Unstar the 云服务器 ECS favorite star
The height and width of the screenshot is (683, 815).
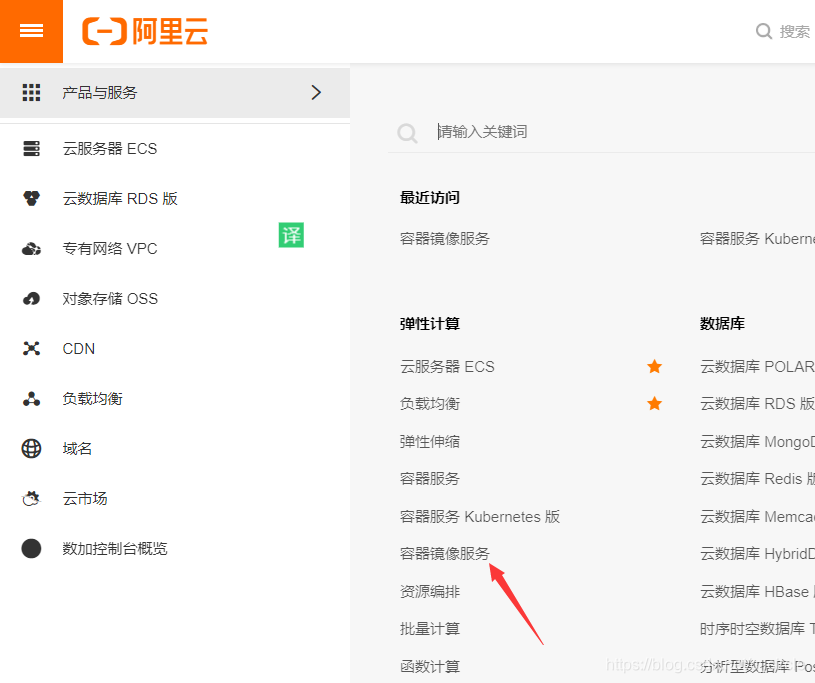coord(654,366)
